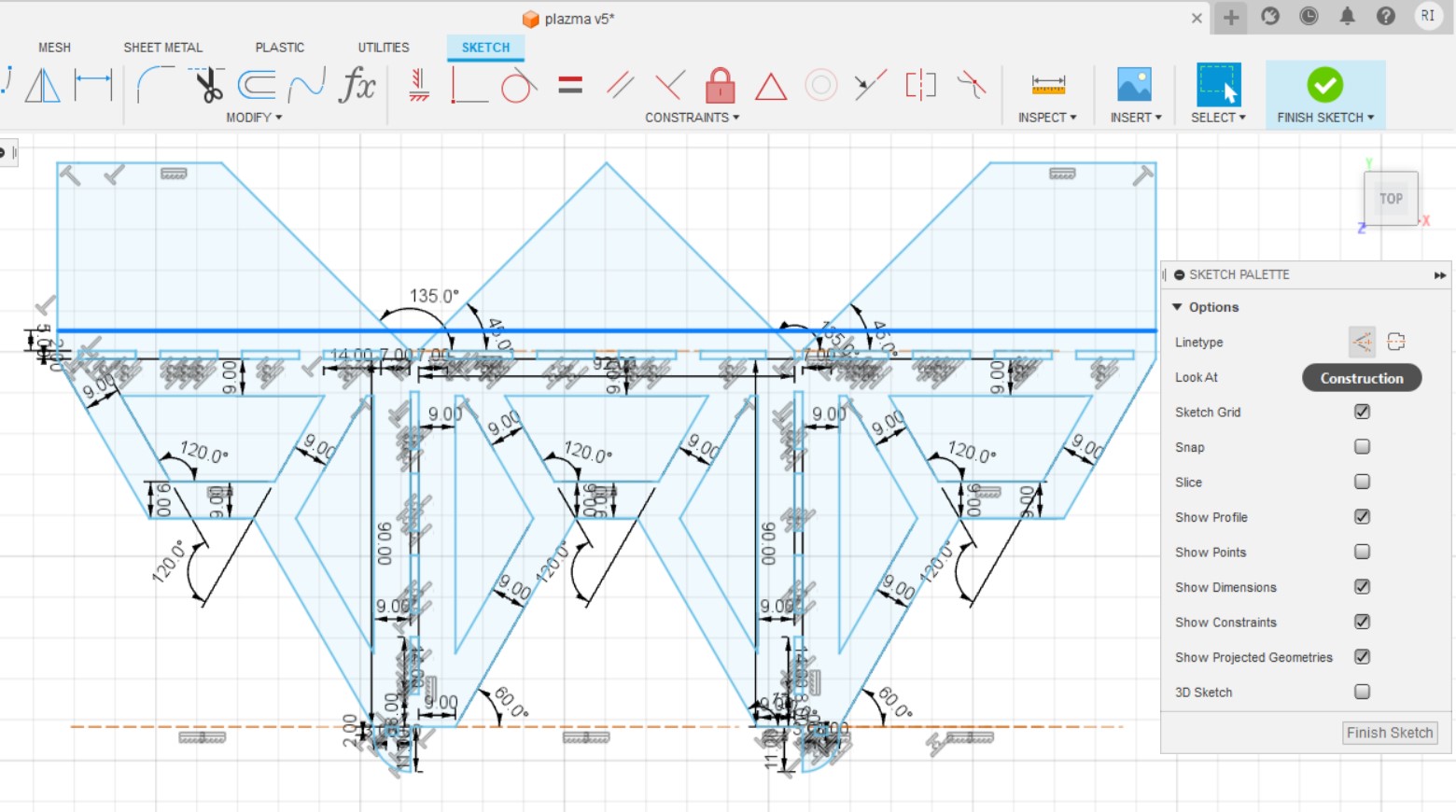
Task: Choose the Fillet tool in Modify
Action: (x=155, y=86)
